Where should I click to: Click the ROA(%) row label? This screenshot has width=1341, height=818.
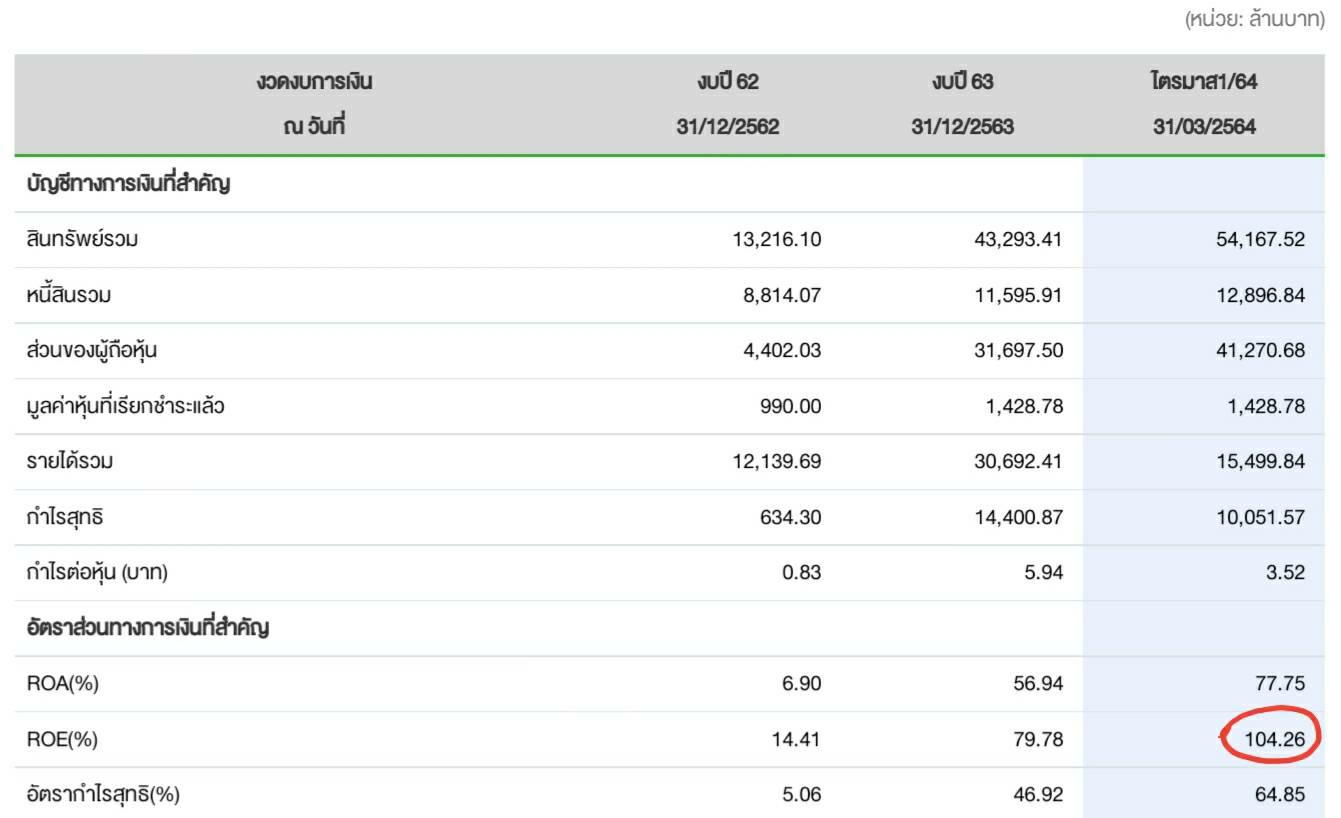(63, 684)
